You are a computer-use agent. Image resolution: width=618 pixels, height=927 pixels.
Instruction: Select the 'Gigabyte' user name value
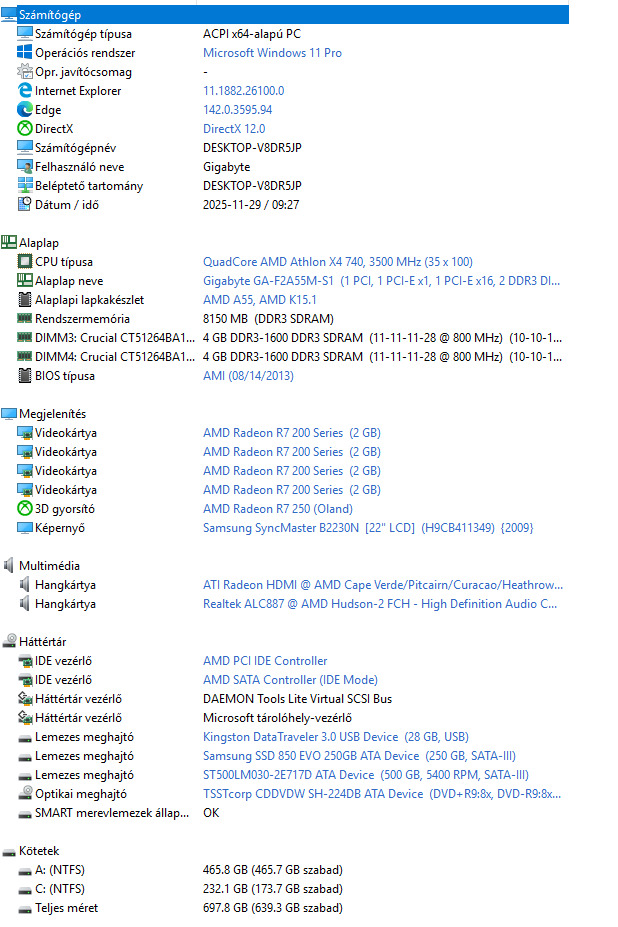point(227,167)
